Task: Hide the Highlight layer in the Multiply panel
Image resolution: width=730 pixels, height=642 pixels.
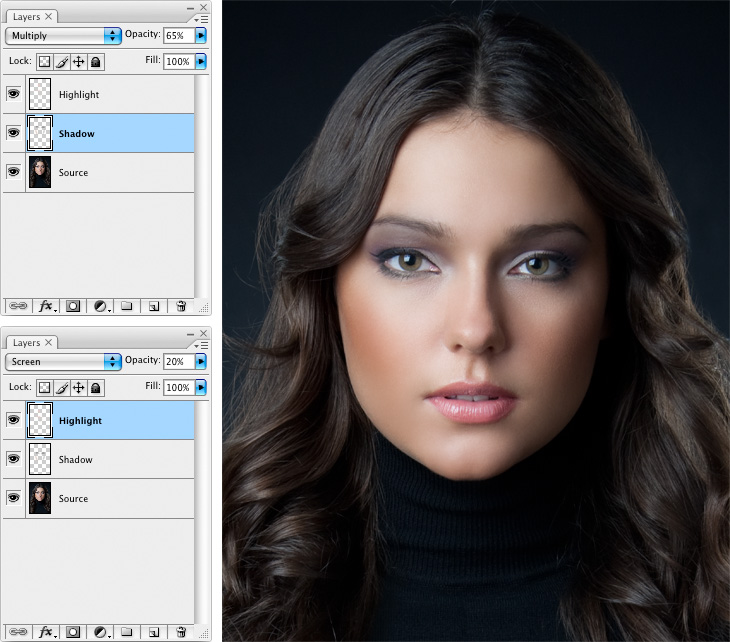Action: click(14, 94)
